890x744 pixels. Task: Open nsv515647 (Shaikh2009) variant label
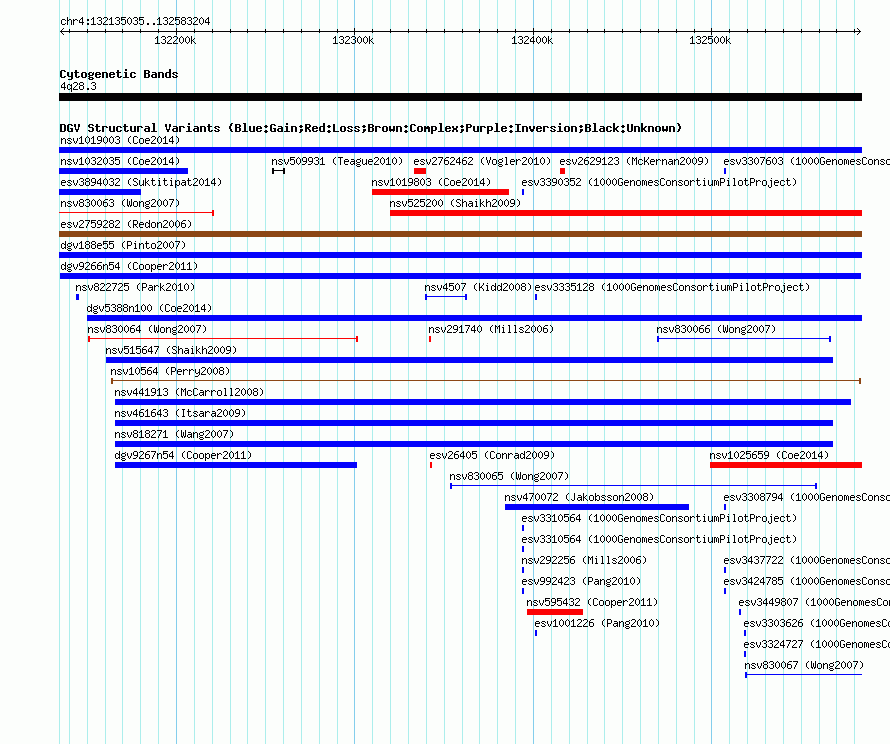171,350
